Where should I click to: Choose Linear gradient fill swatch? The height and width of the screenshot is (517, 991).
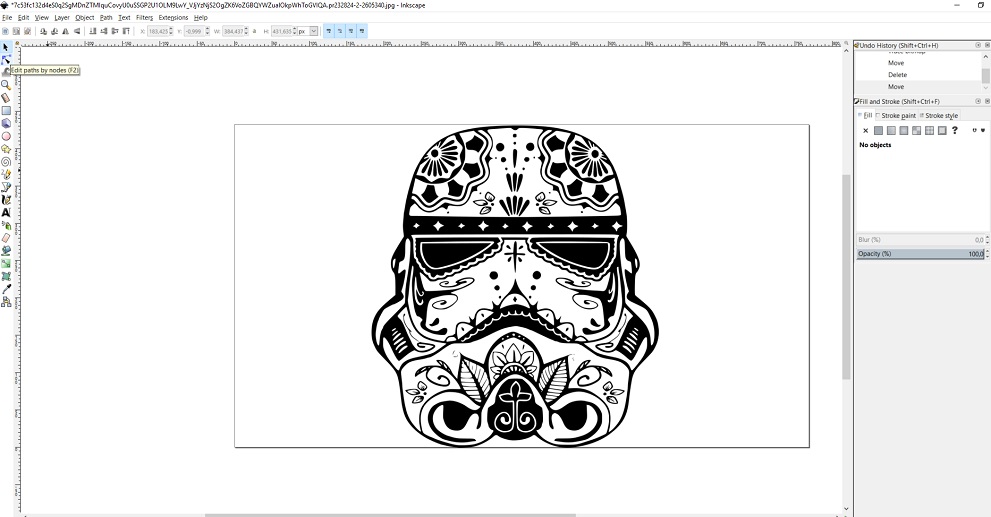pos(891,130)
